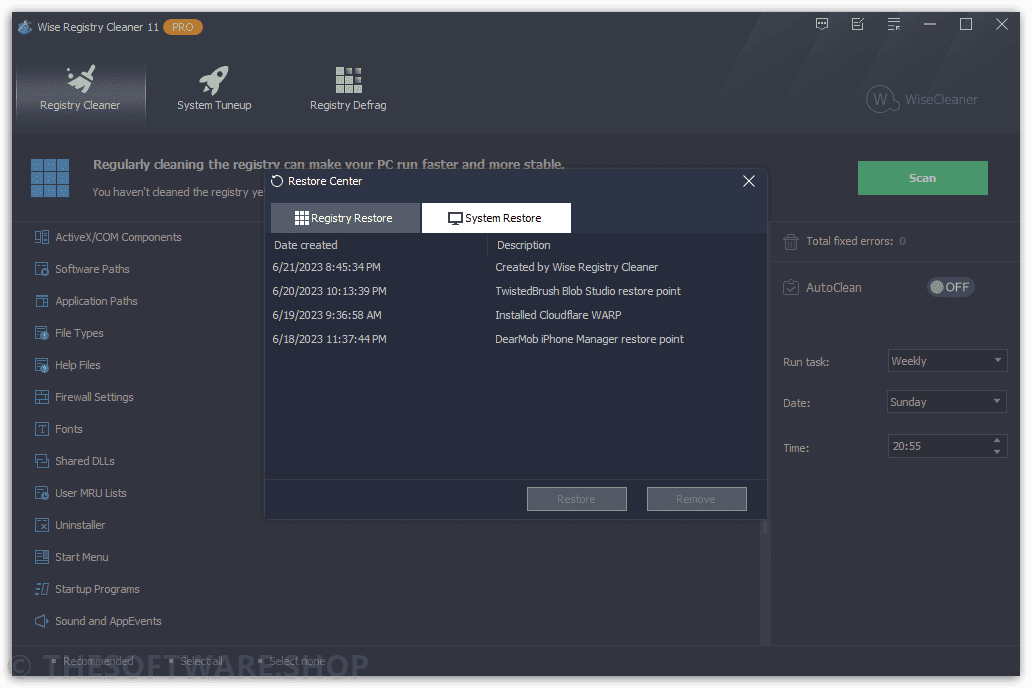Click the Uninstaller icon

tap(41, 525)
